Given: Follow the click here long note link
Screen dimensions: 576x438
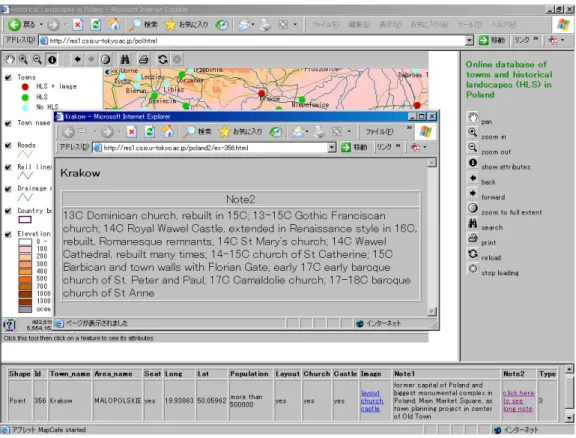Looking at the screenshot, I should point(518,401).
